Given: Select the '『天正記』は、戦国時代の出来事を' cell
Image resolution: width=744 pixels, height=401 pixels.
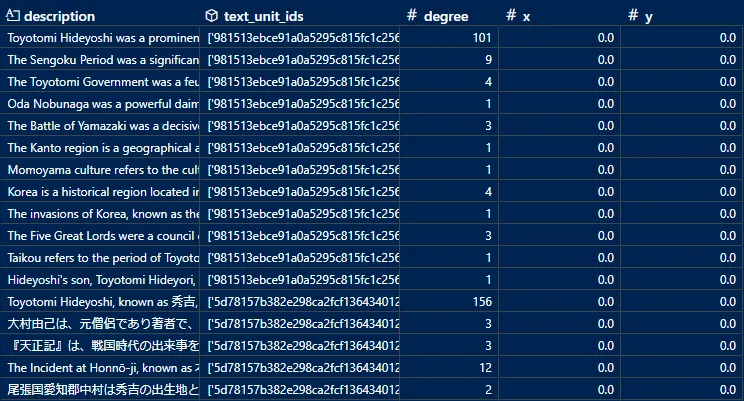Looking at the screenshot, I should pos(100,345).
